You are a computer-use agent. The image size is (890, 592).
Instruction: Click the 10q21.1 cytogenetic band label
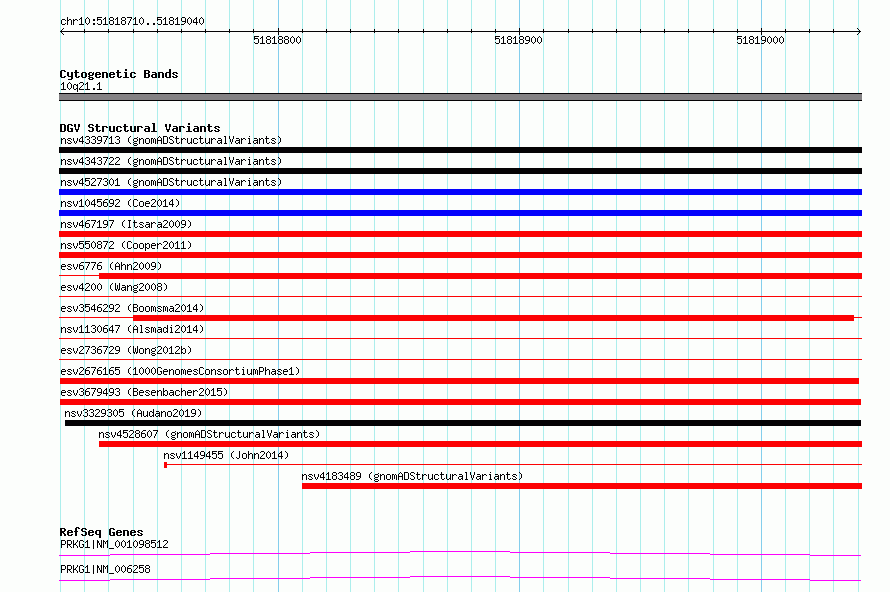[x=81, y=86]
